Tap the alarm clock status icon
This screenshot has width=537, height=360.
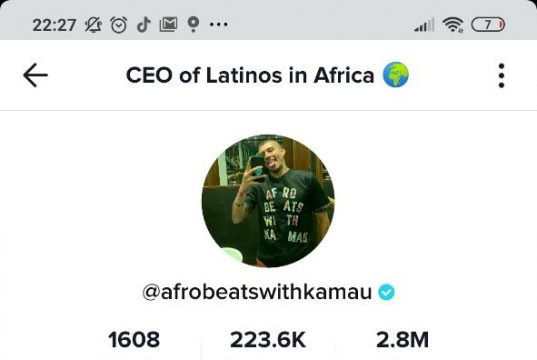(119, 25)
